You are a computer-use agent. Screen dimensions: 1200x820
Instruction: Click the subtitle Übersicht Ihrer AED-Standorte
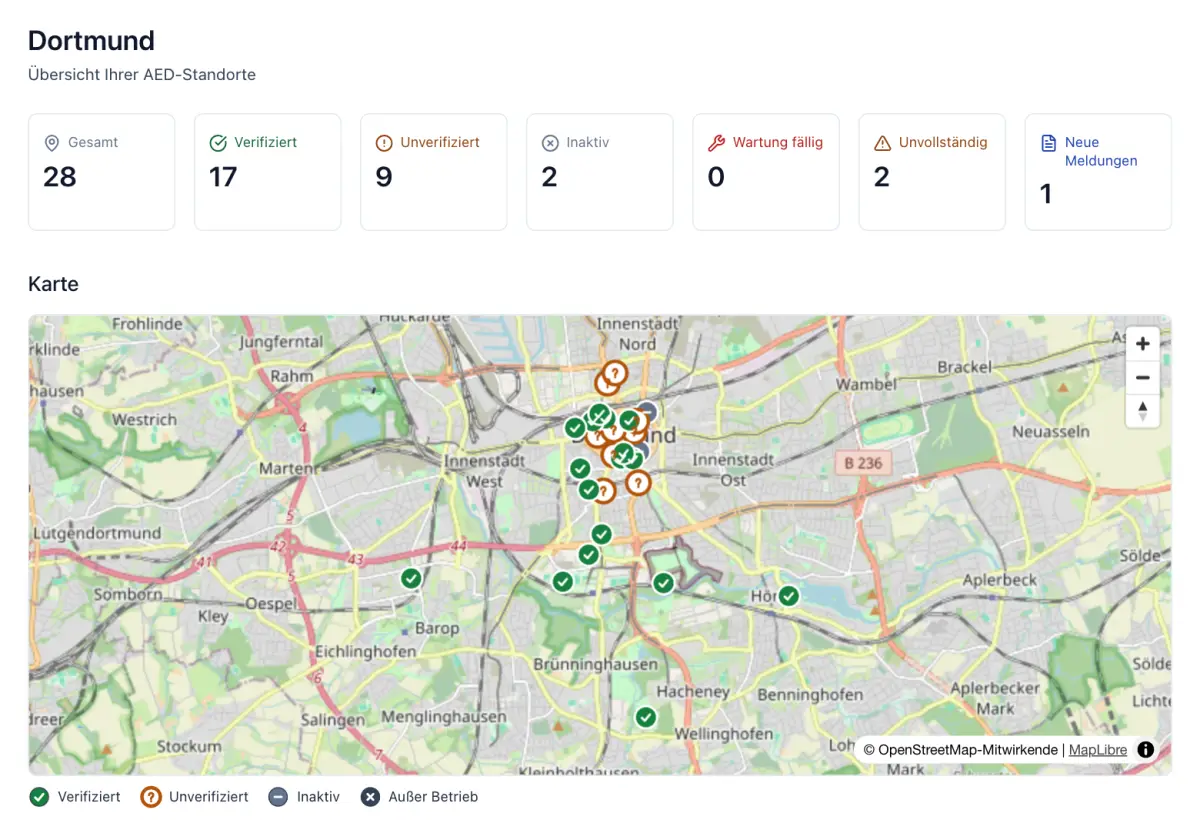(x=142, y=75)
